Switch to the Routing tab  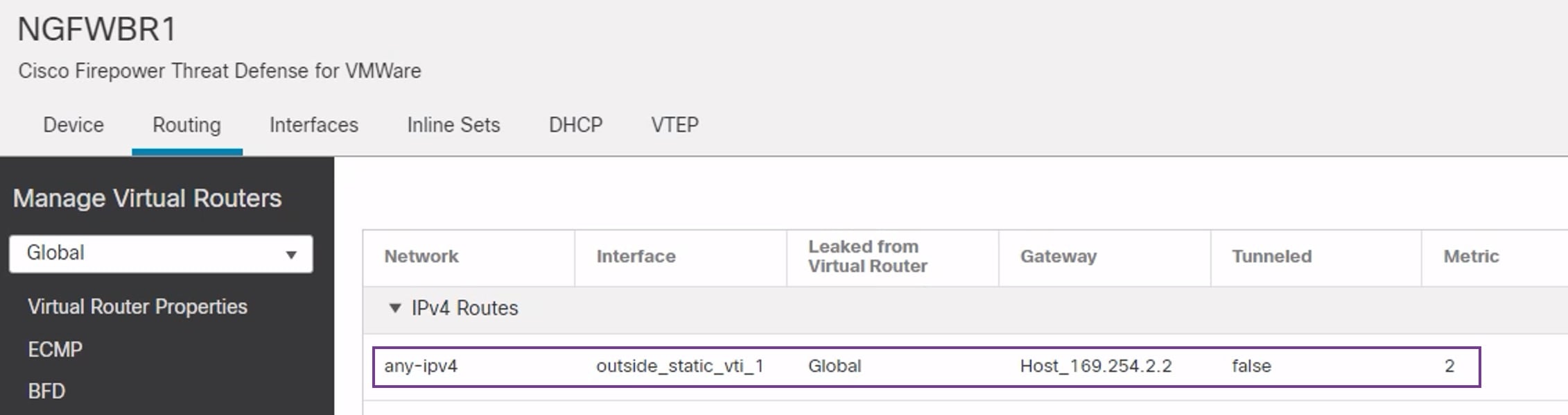point(186,126)
